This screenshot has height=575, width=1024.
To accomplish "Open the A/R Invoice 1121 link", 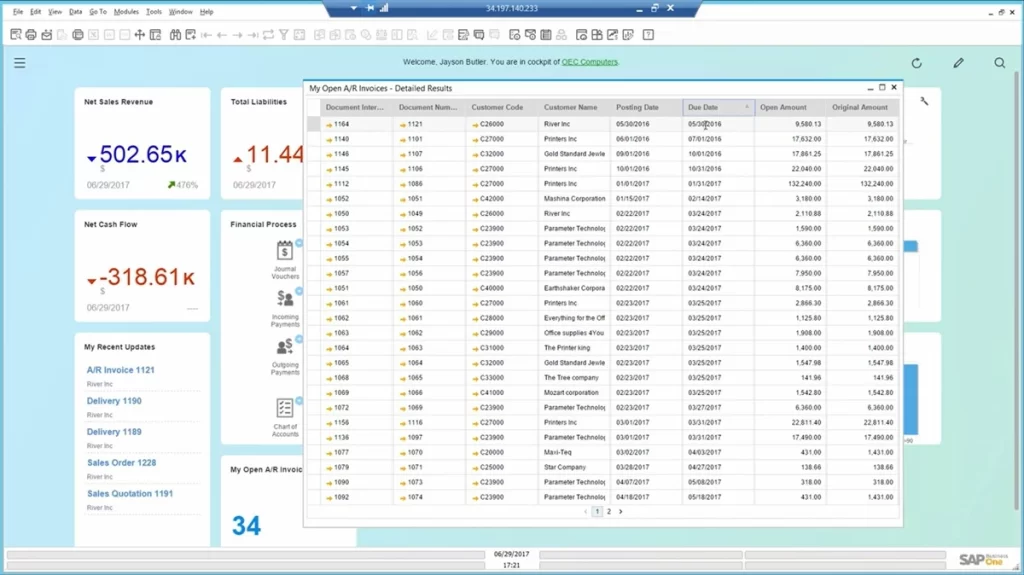I will tap(120, 370).
